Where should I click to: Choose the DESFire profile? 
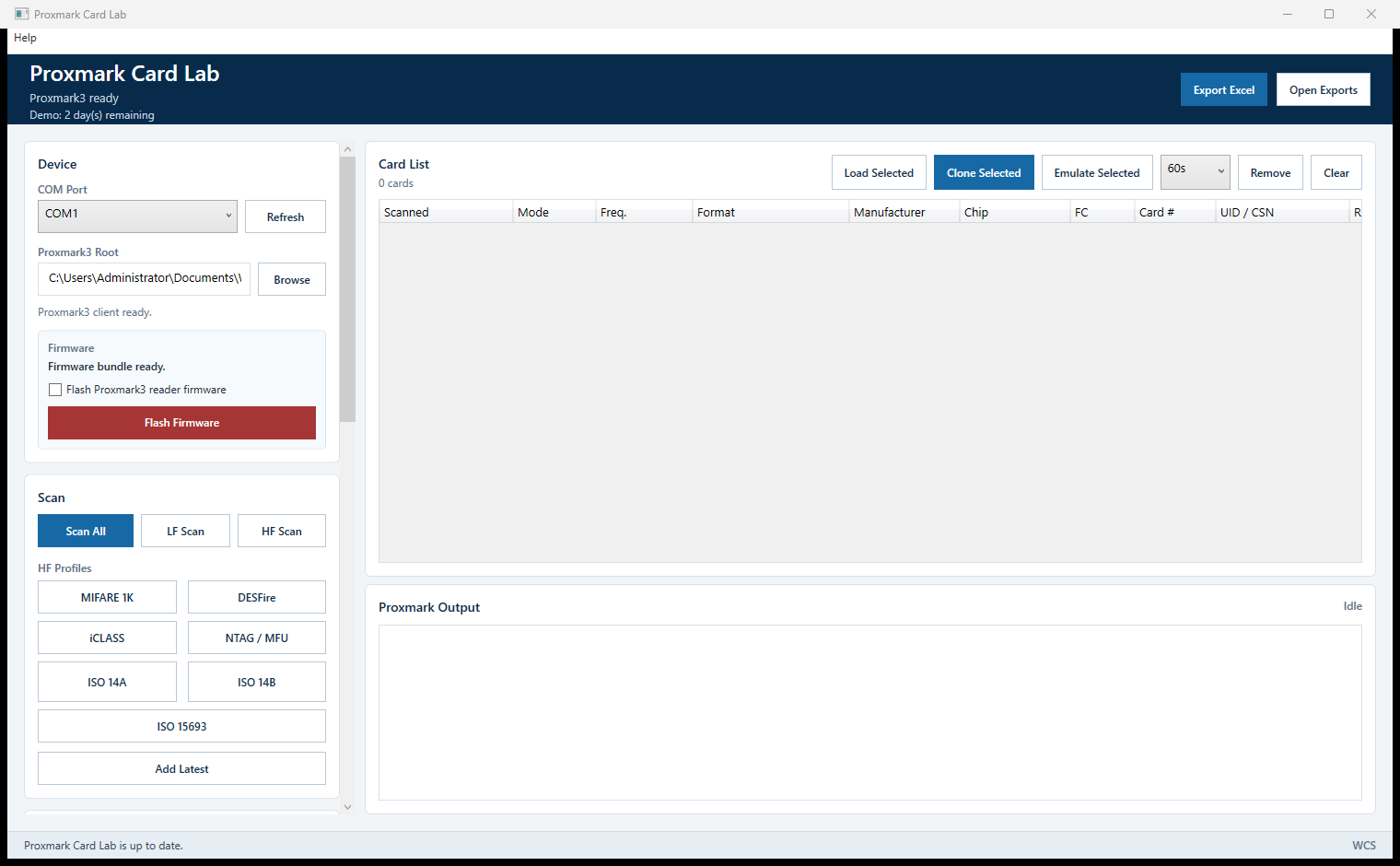257,597
